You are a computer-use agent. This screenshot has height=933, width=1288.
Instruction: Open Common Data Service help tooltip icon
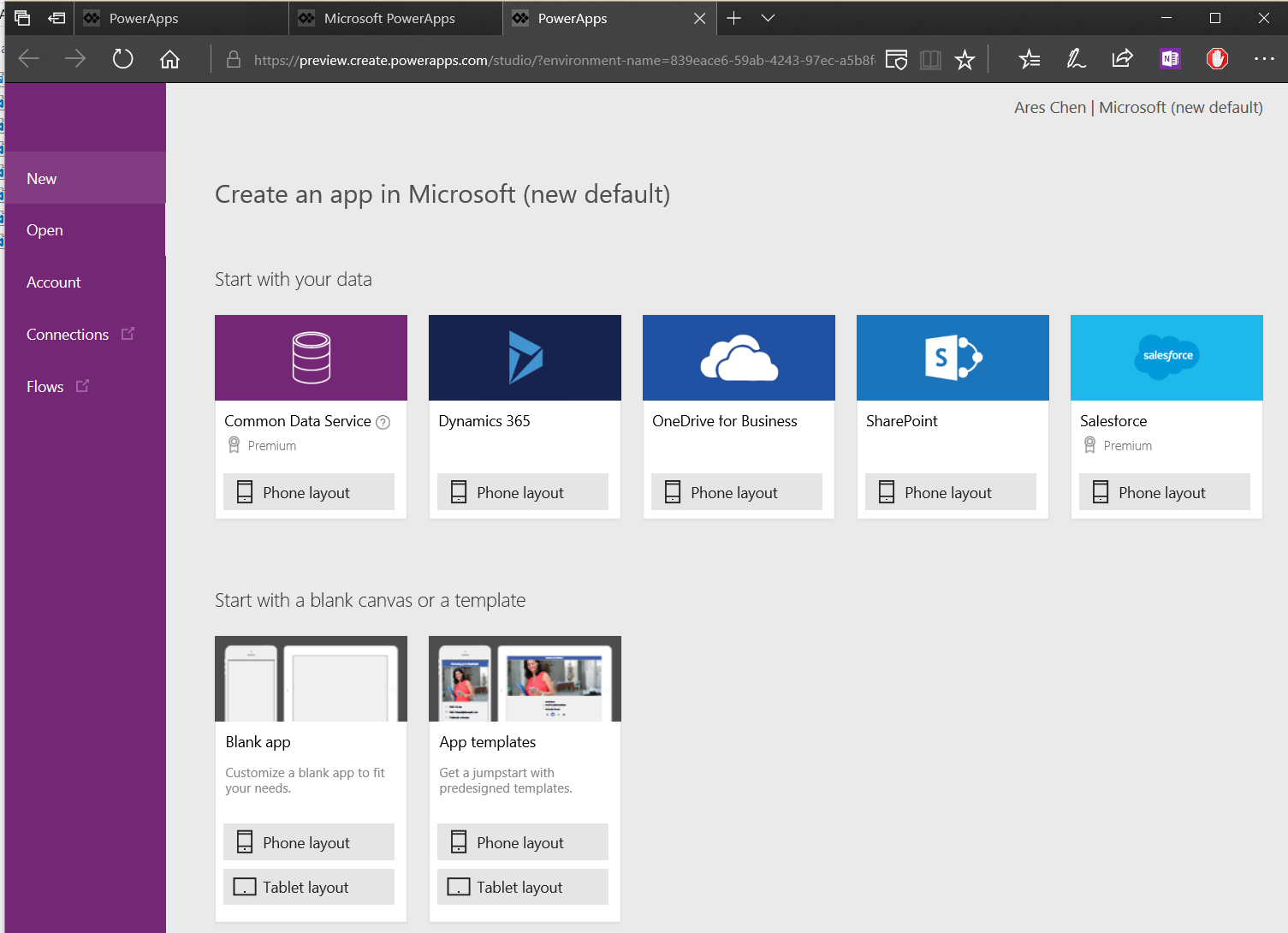pyautogui.click(x=383, y=422)
